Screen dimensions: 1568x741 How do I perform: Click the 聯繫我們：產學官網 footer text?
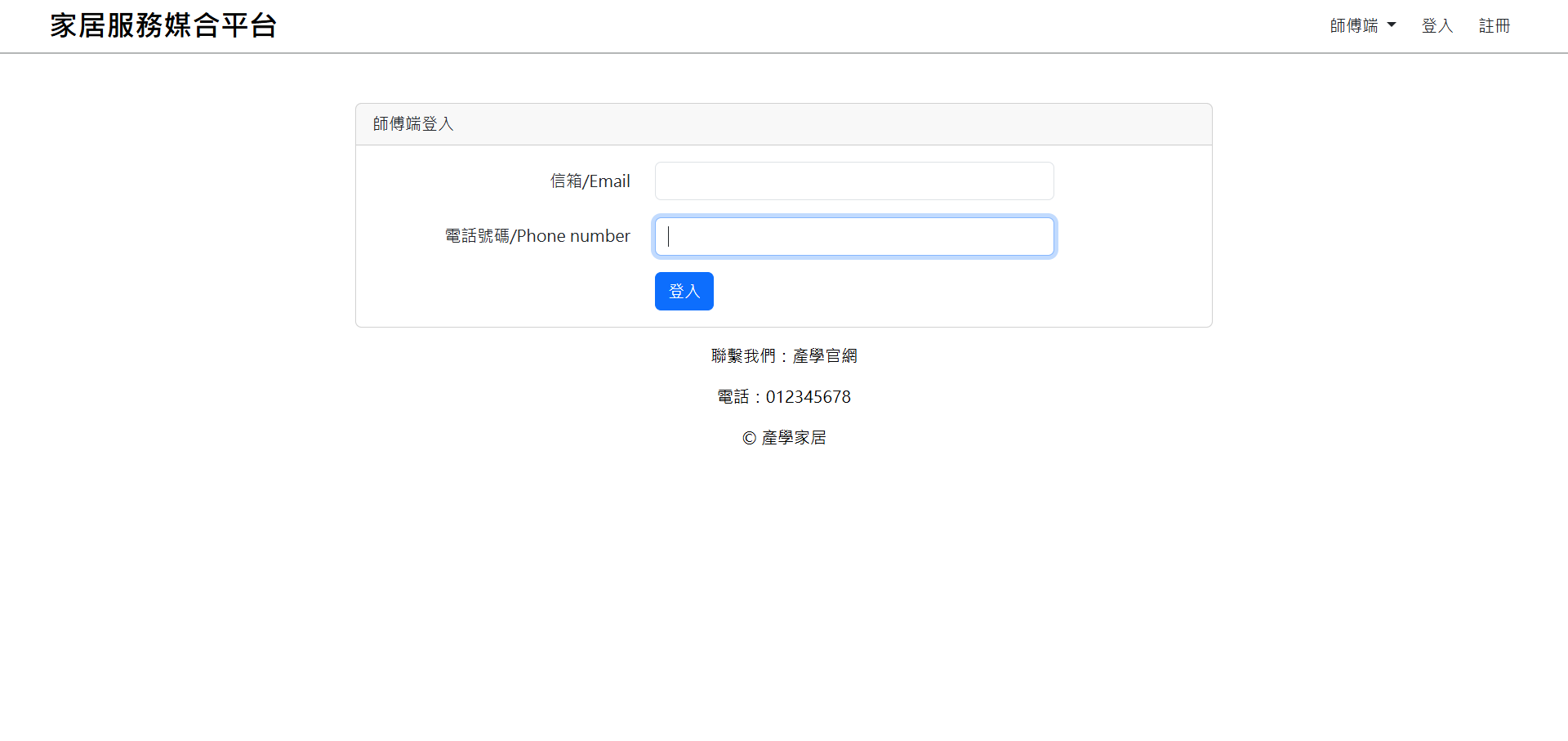coord(784,355)
